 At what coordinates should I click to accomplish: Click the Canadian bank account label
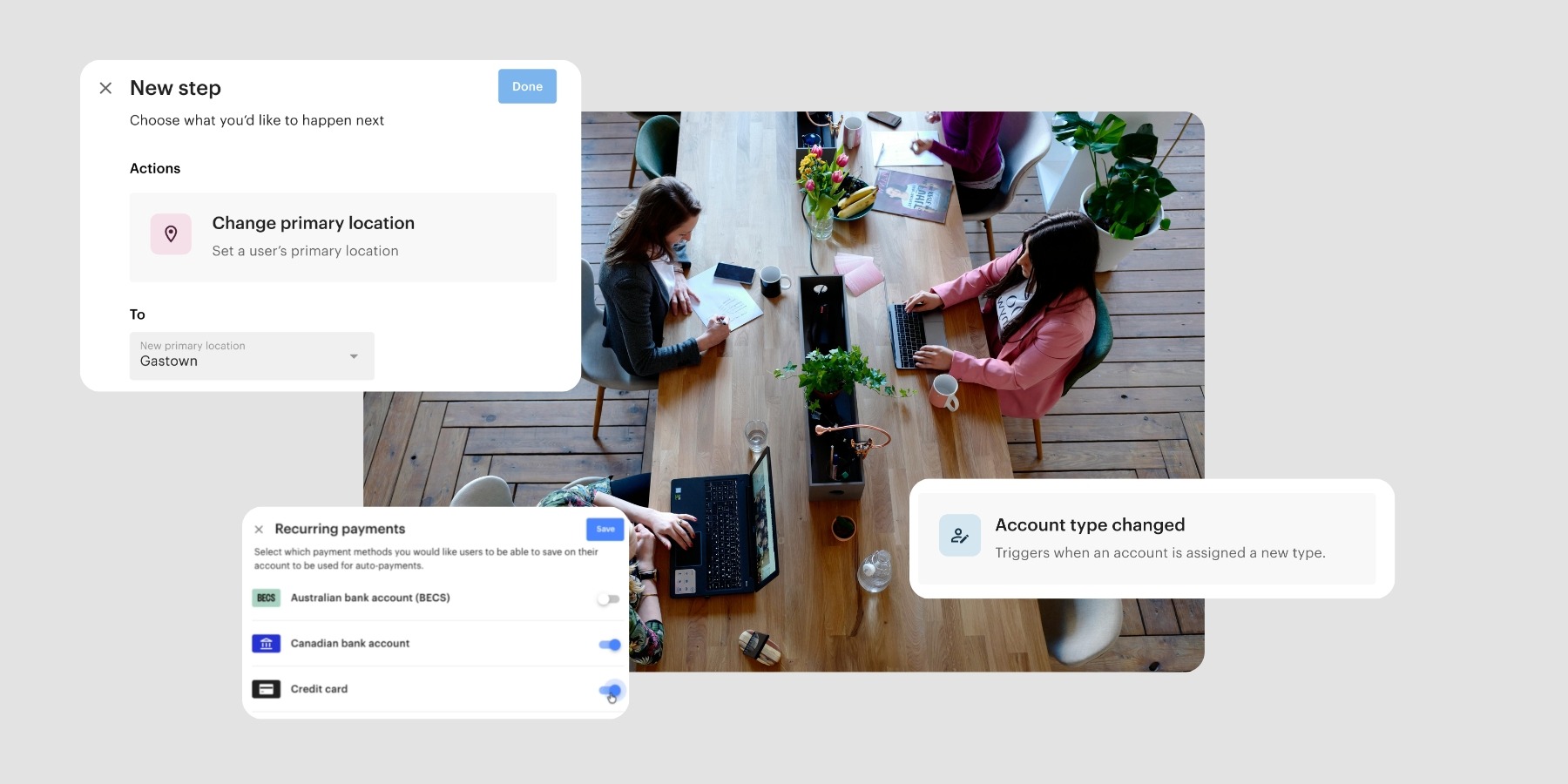[x=350, y=644]
